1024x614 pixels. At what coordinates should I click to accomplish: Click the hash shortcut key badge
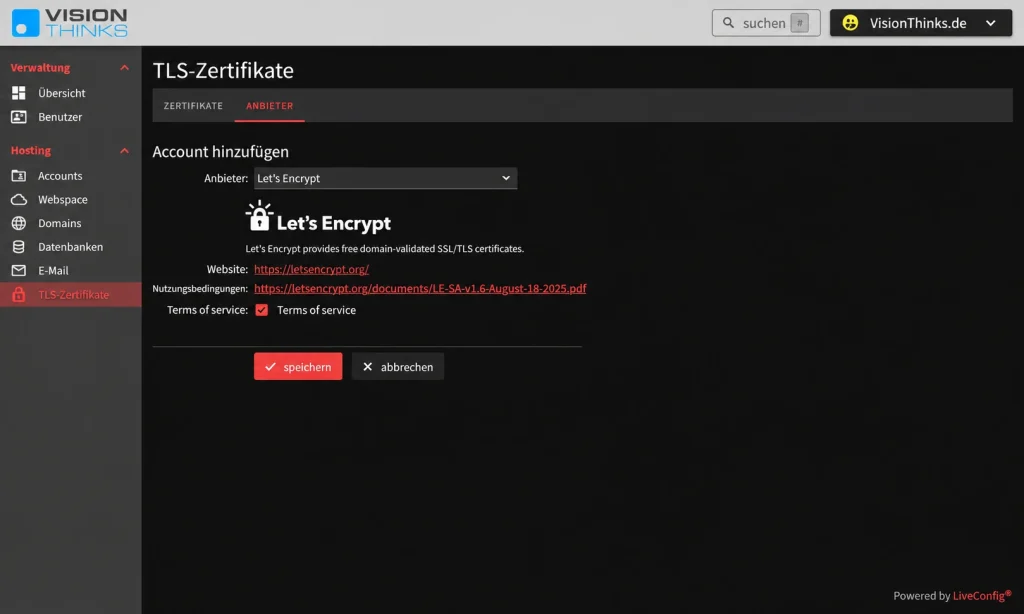(x=799, y=23)
